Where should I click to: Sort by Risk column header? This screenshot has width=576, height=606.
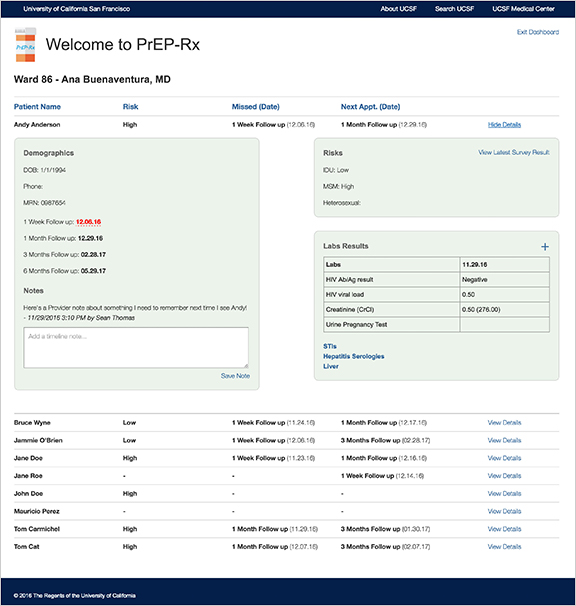click(x=130, y=107)
